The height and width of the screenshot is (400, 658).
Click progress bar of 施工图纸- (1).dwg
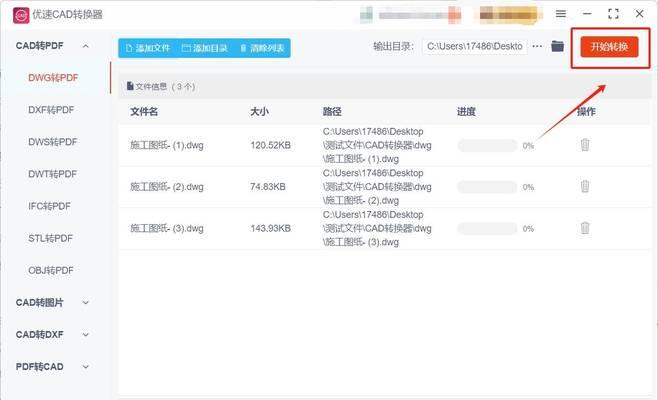pyautogui.click(x=487, y=146)
